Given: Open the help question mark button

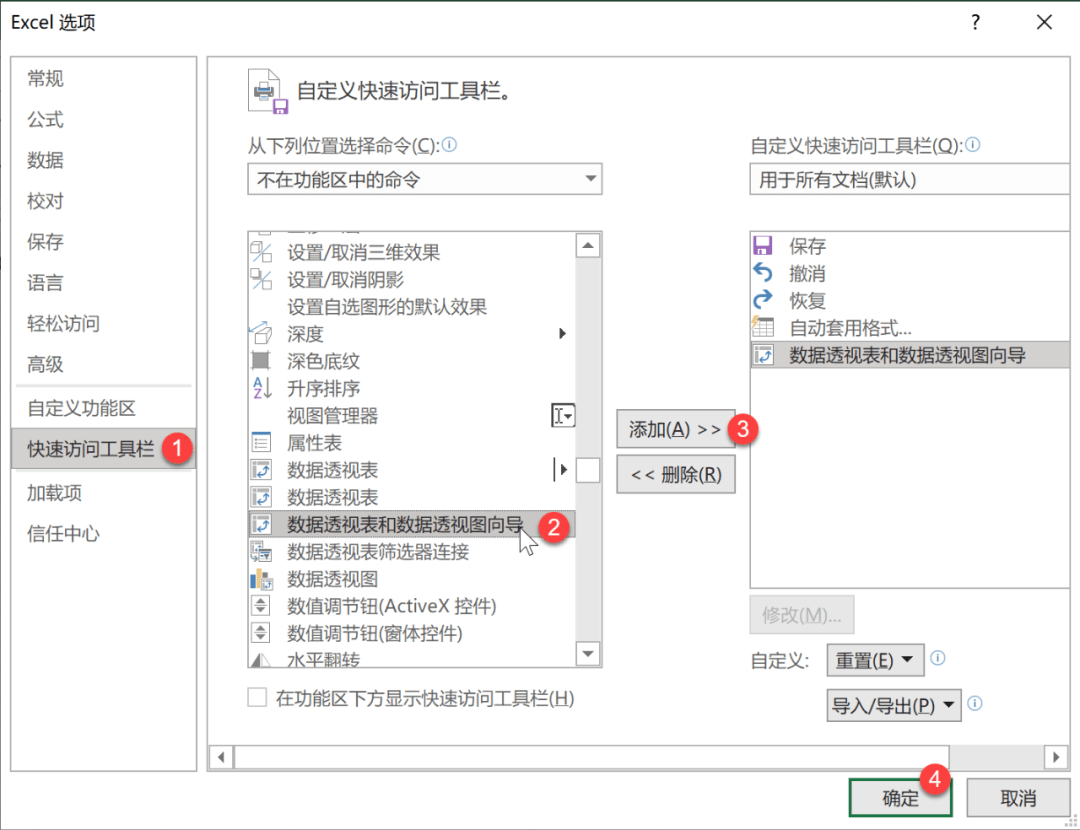Looking at the screenshot, I should pyautogui.click(x=975, y=23).
